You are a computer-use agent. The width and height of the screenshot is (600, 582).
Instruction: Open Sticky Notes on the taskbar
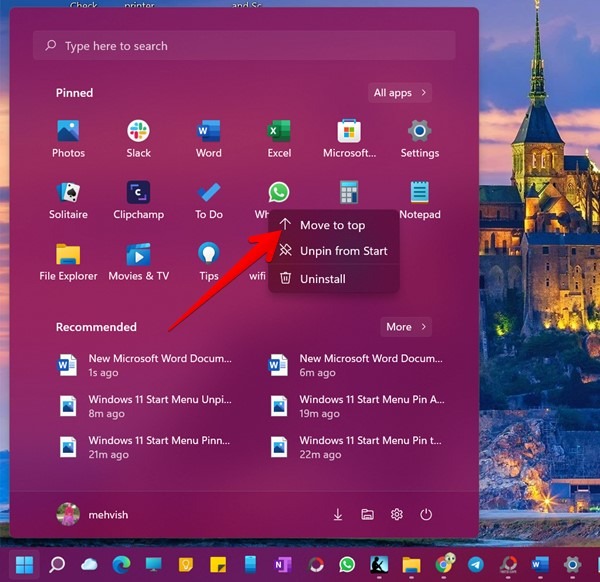[x=218, y=565]
